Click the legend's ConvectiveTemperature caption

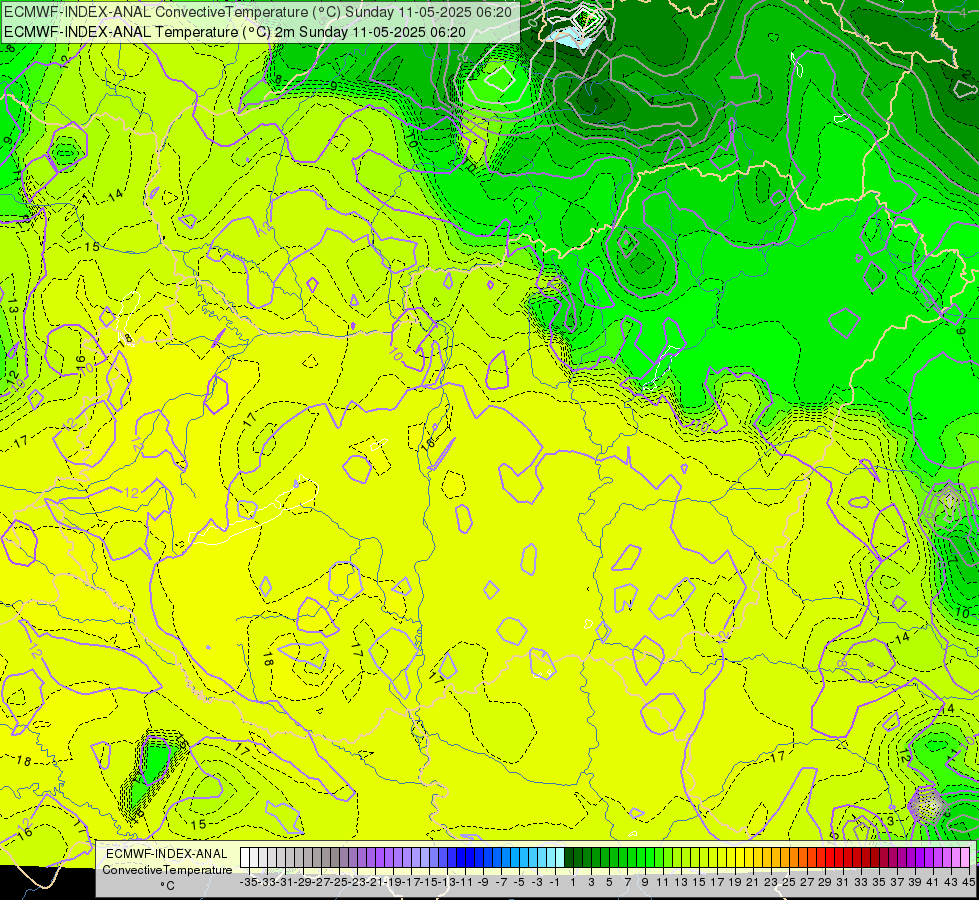[167, 869]
